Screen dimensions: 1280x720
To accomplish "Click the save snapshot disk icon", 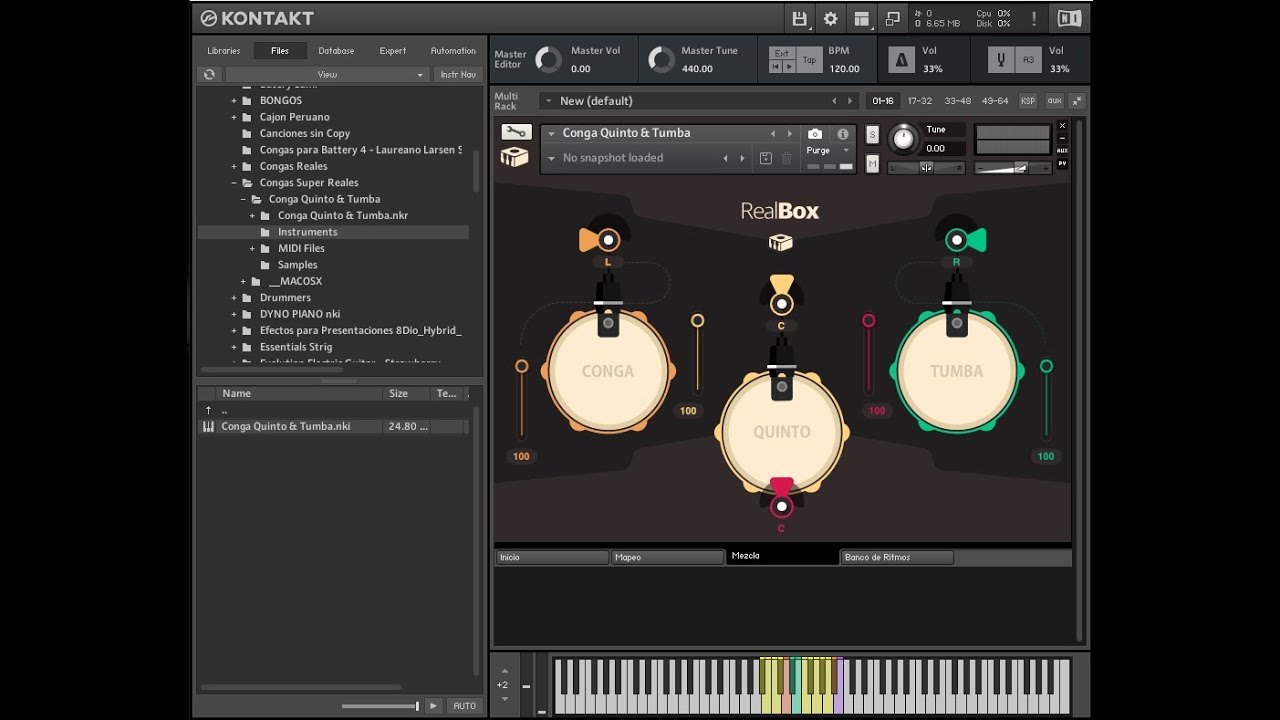I will coord(766,158).
